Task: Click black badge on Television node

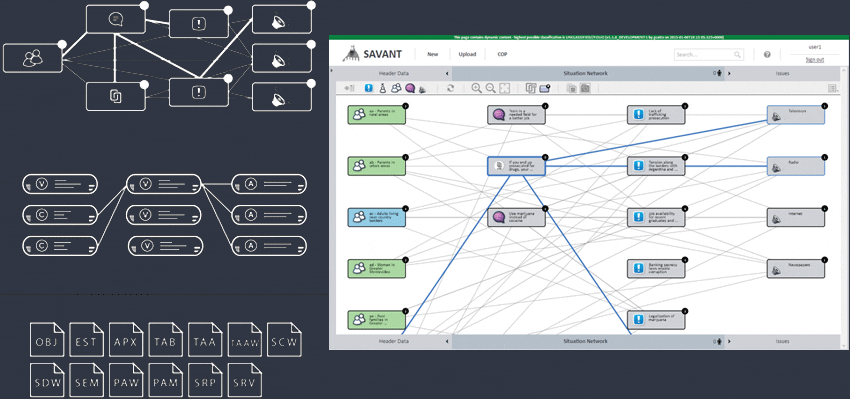Action: 825,106
